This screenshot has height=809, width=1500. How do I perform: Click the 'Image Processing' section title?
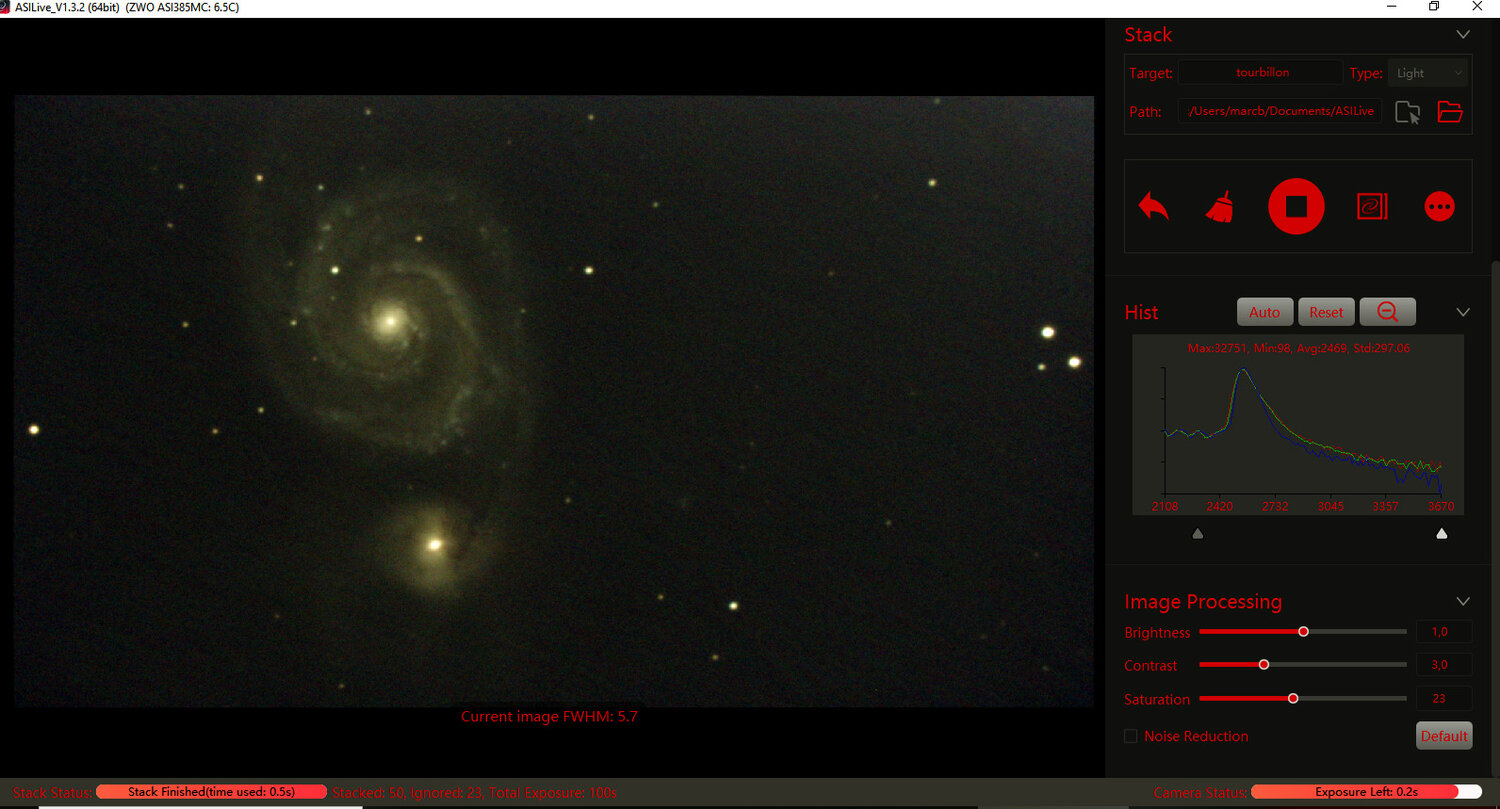pyautogui.click(x=1203, y=601)
